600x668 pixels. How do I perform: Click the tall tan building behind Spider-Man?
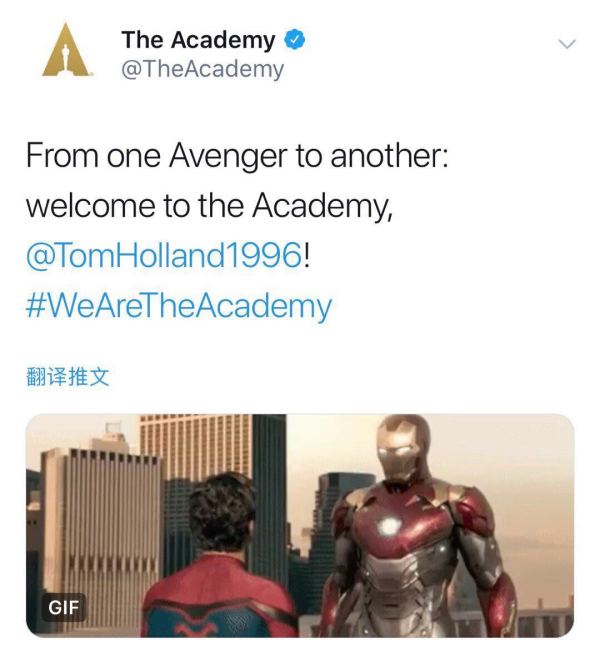coord(195,446)
